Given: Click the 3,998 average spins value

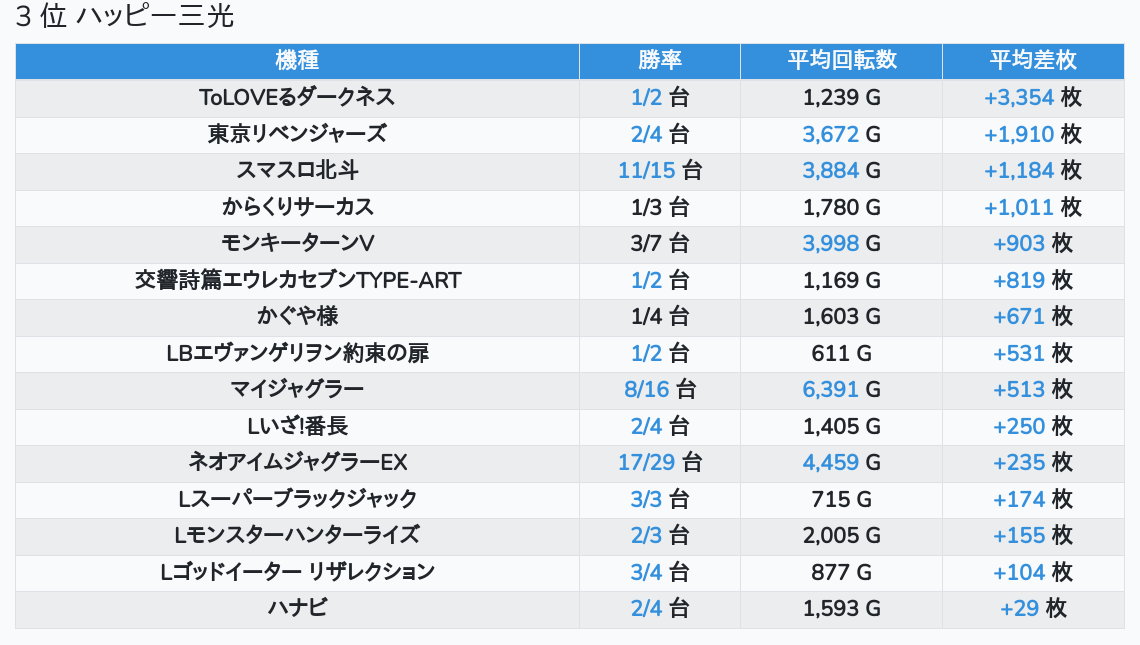Looking at the screenshot, I should coord(831,244).
